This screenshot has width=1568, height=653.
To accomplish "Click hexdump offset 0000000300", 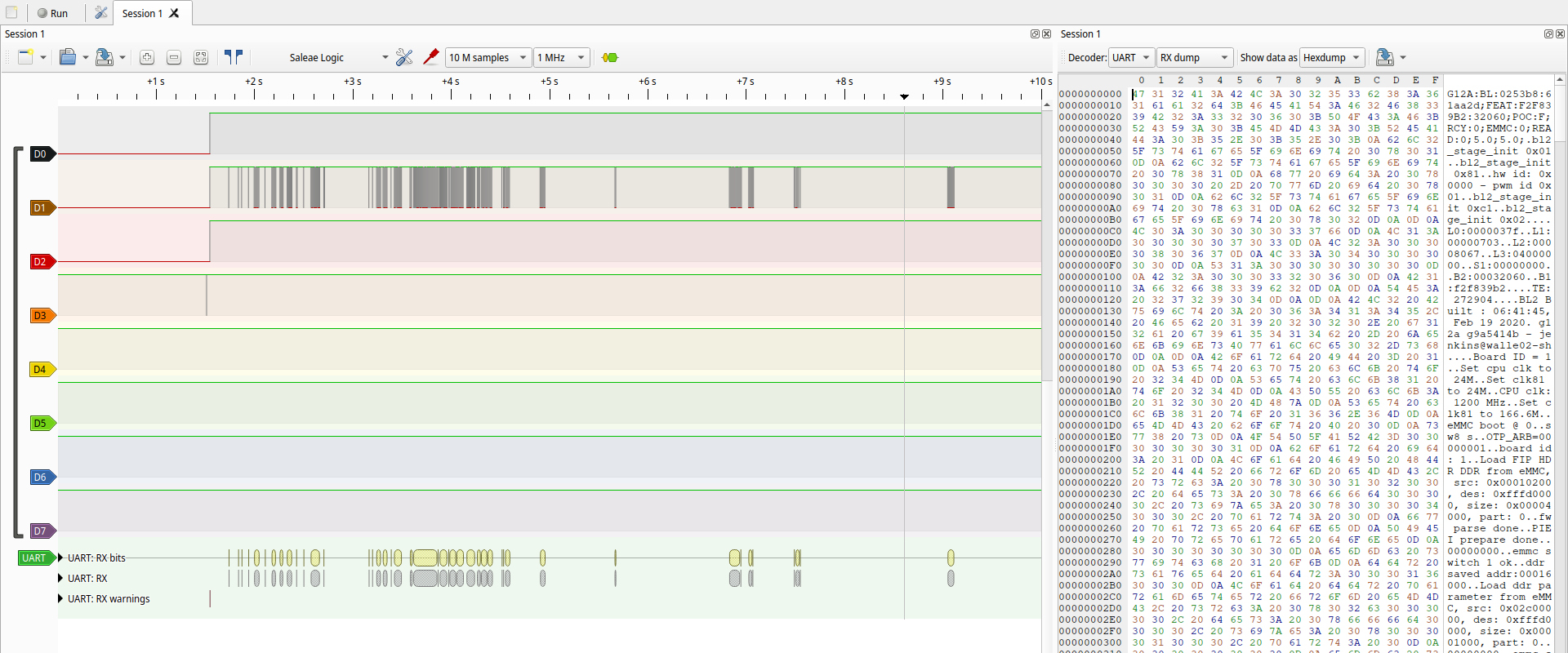I will [x=1090, y=642].
